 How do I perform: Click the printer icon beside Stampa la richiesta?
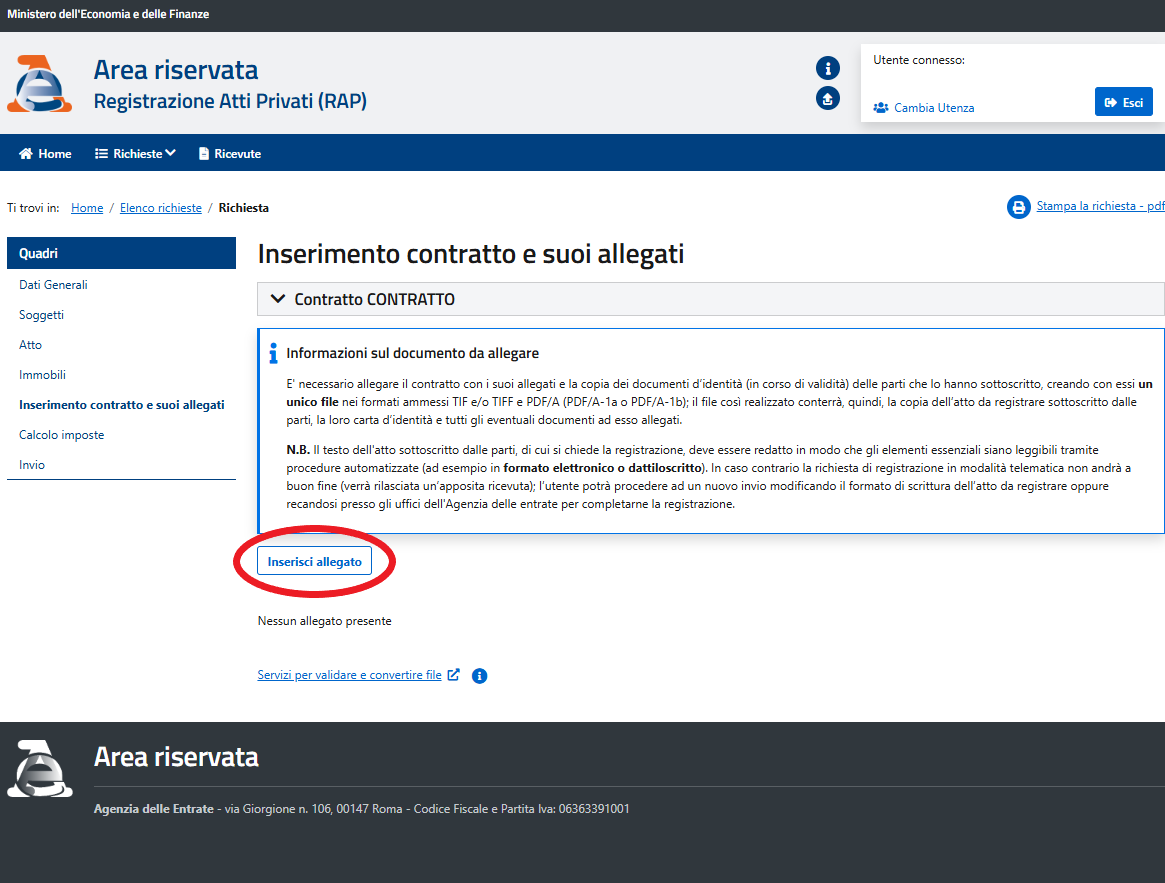(1019, 207)
